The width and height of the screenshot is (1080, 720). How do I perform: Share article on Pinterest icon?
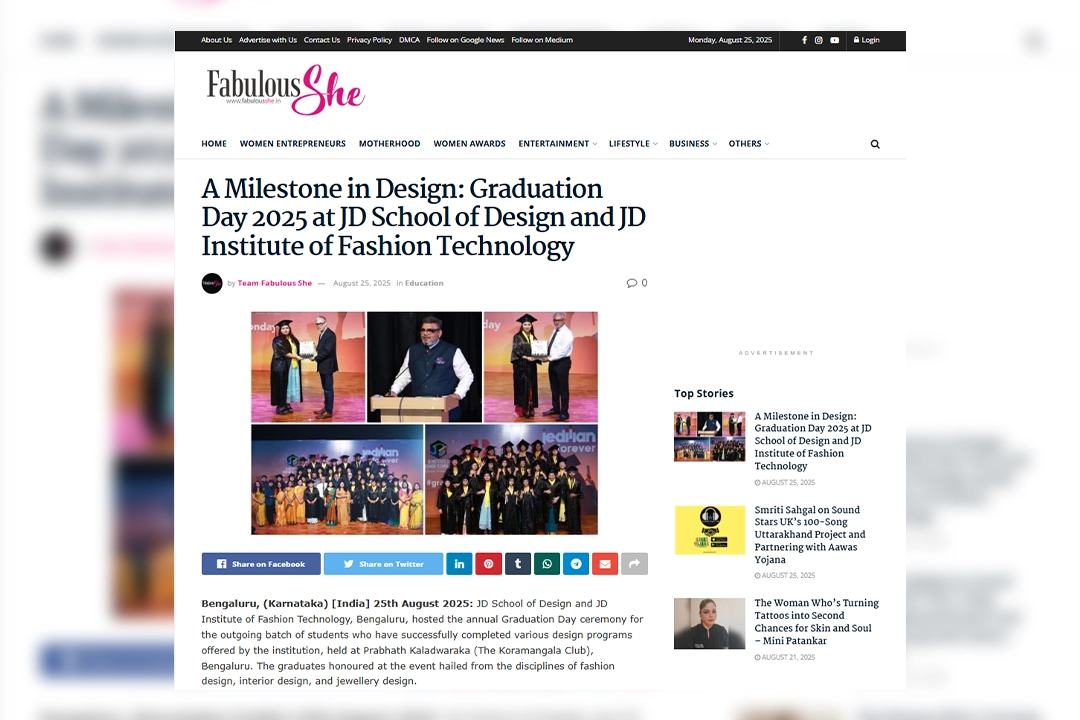point(488,564)
